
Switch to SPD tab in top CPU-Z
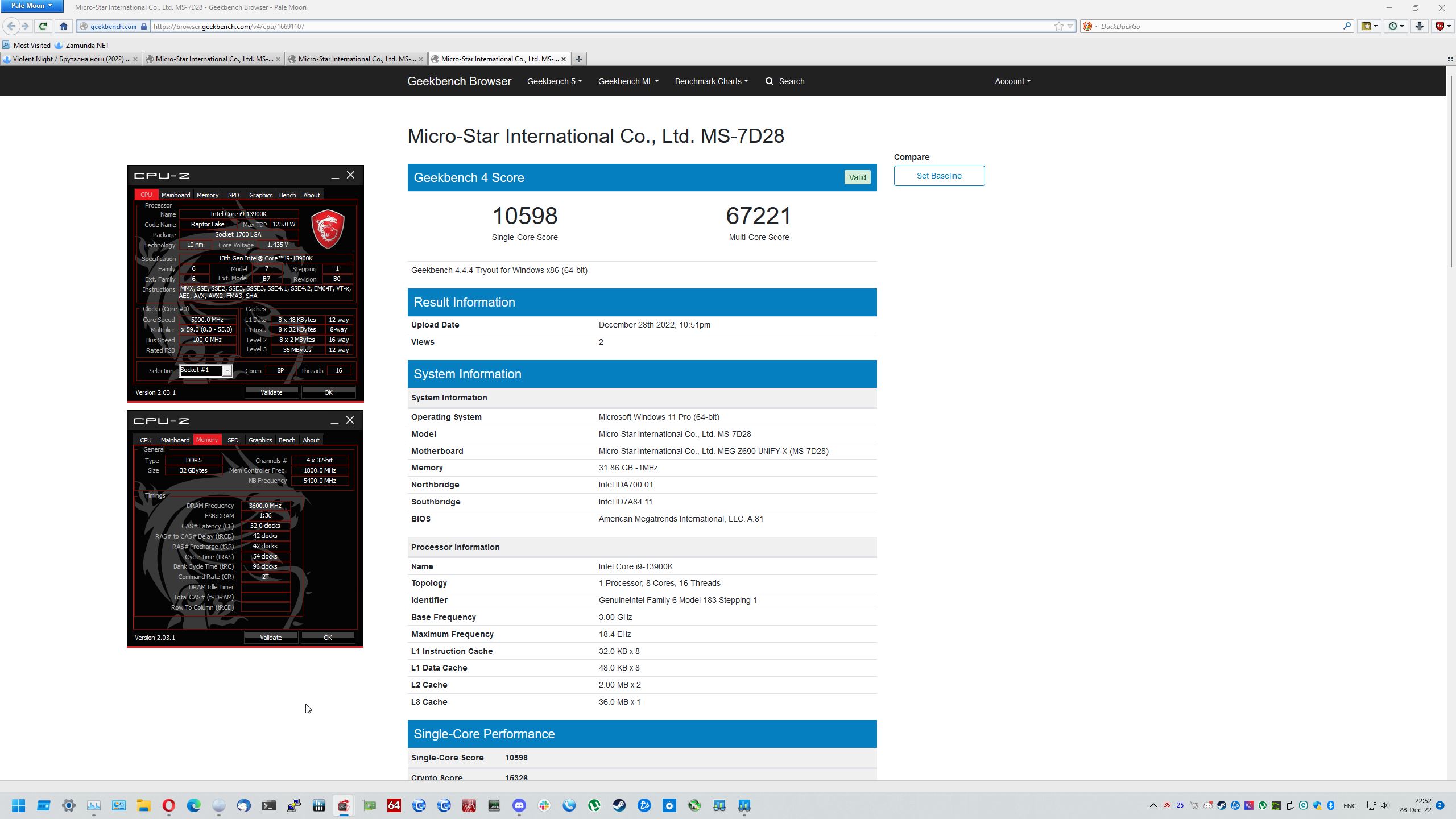pos(233,195)
